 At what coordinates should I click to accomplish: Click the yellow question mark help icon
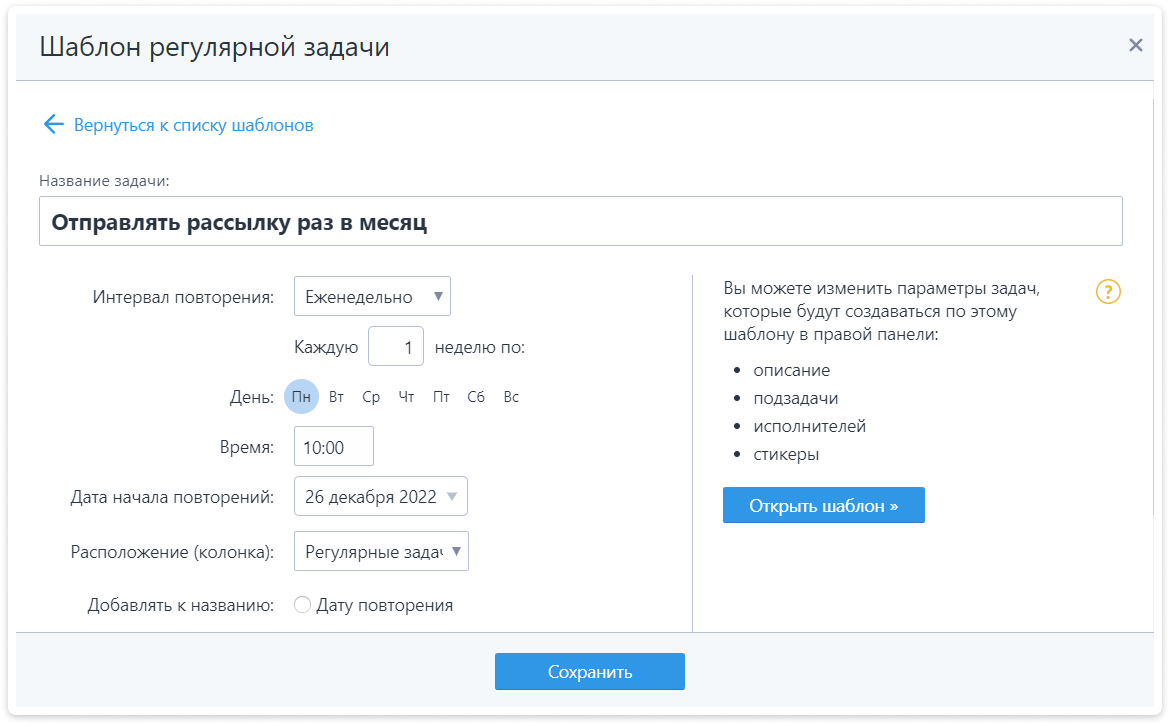pyautogui.click(x=1108, y=292)
